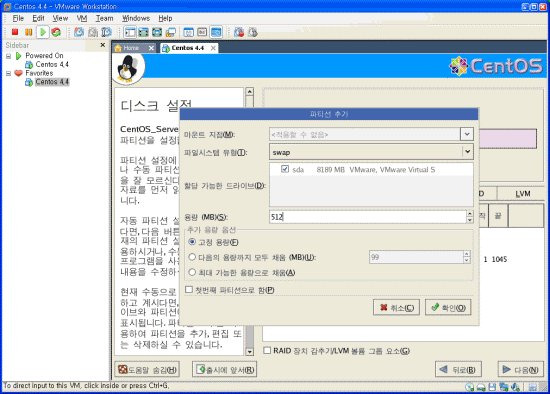Viewport: 550px width, 394px height.
Task: Check RAID 장치 감추기/LVM checkbox
Action: (x=267, y=350)
